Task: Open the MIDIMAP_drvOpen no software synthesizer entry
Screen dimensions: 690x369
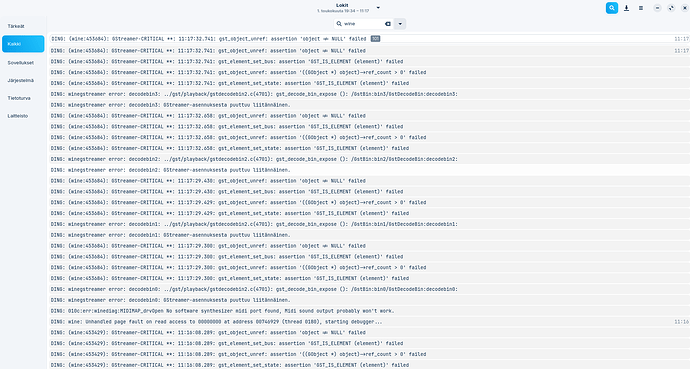Action: point(369,311)
